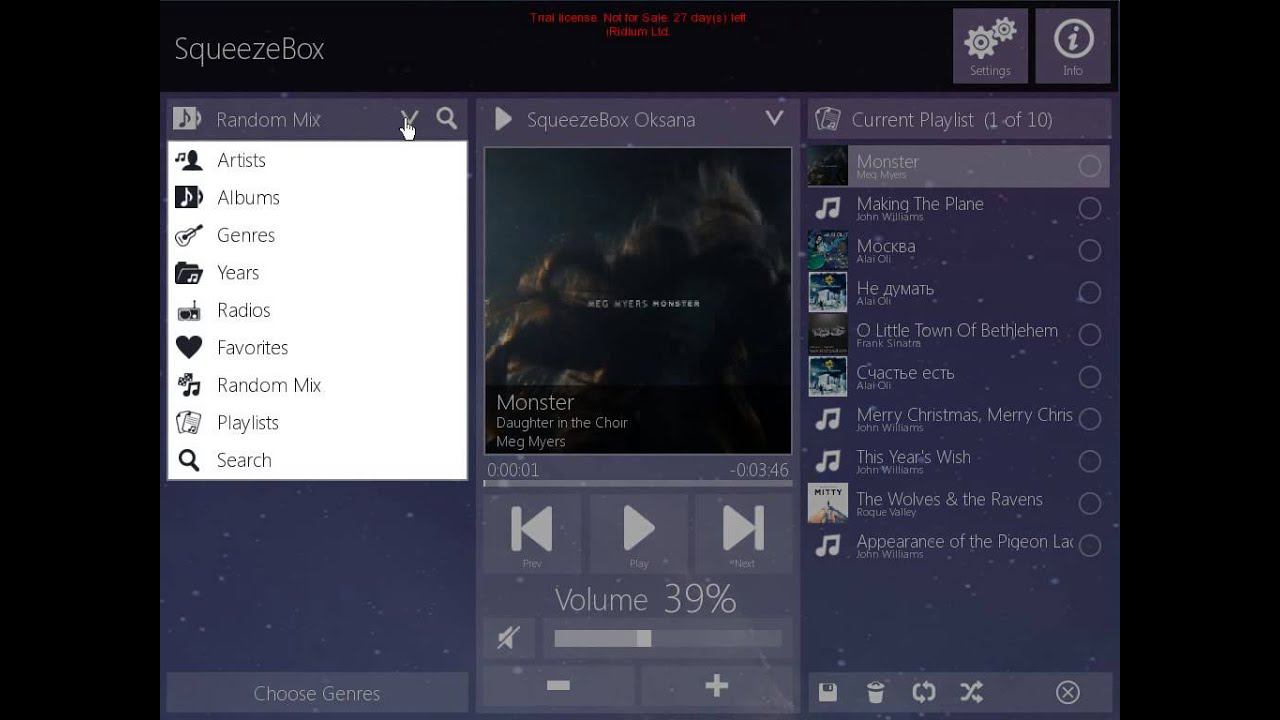This screenshot has width=1280, height=720.
Task: Select Albums from the menu
Action: click(x=317, y=198)
